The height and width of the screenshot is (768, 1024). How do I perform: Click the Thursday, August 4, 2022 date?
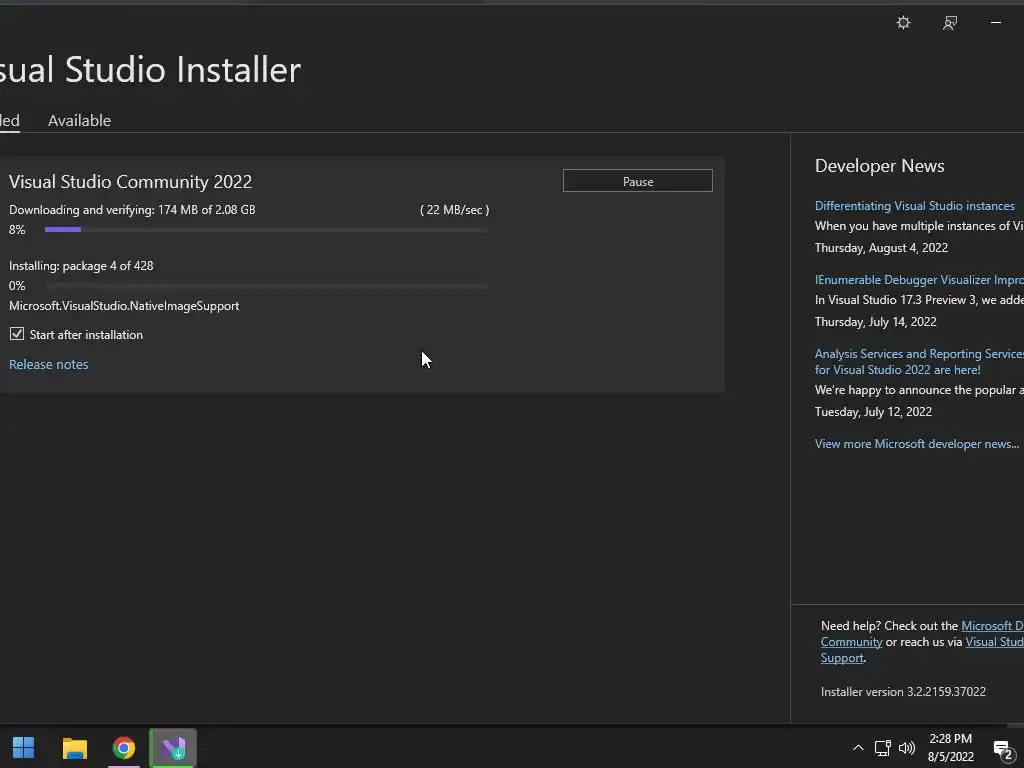tap(881, 248)
